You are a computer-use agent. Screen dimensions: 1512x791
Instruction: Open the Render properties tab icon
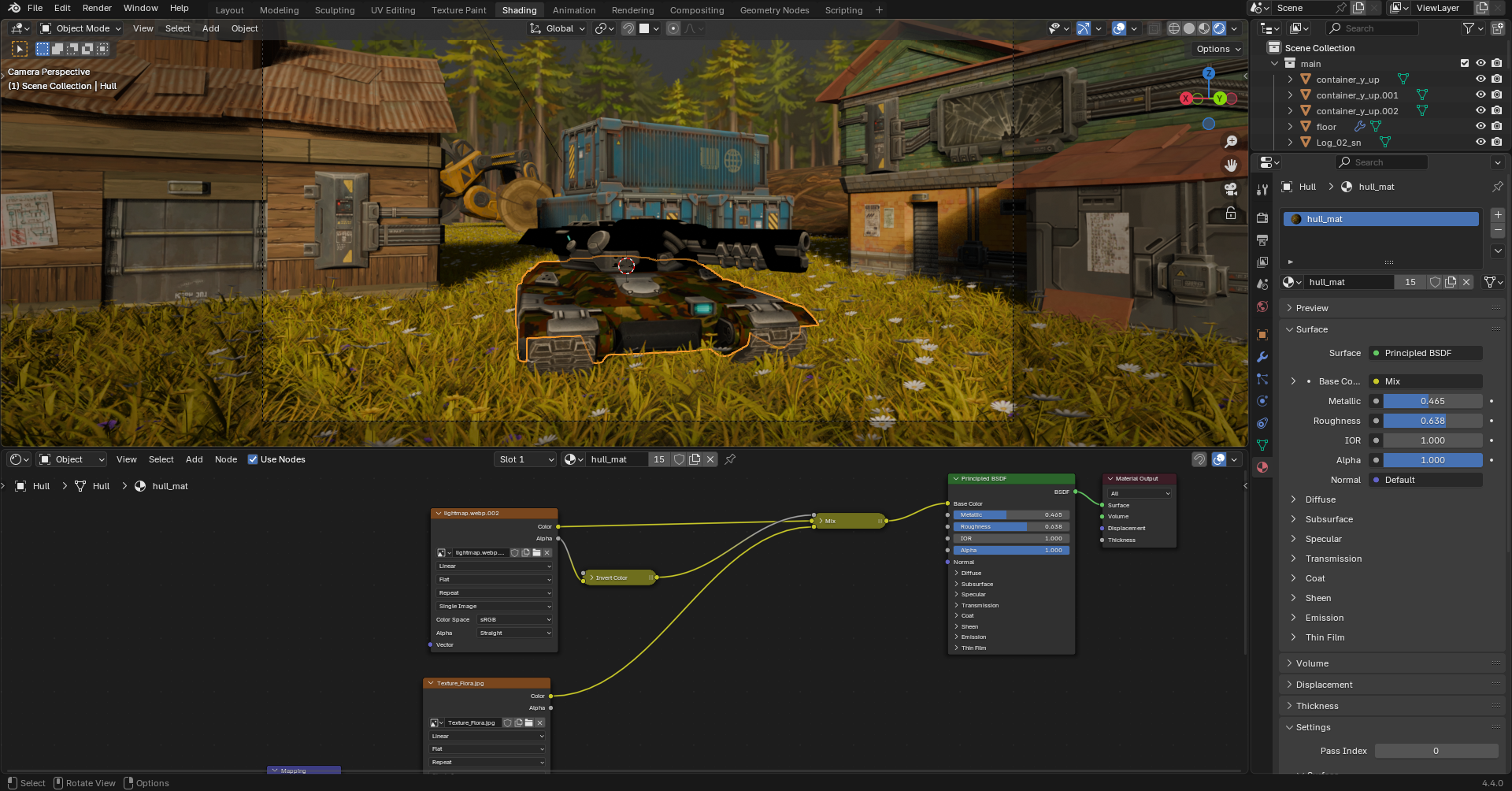pyautogui.click(x=1262, y=217)
